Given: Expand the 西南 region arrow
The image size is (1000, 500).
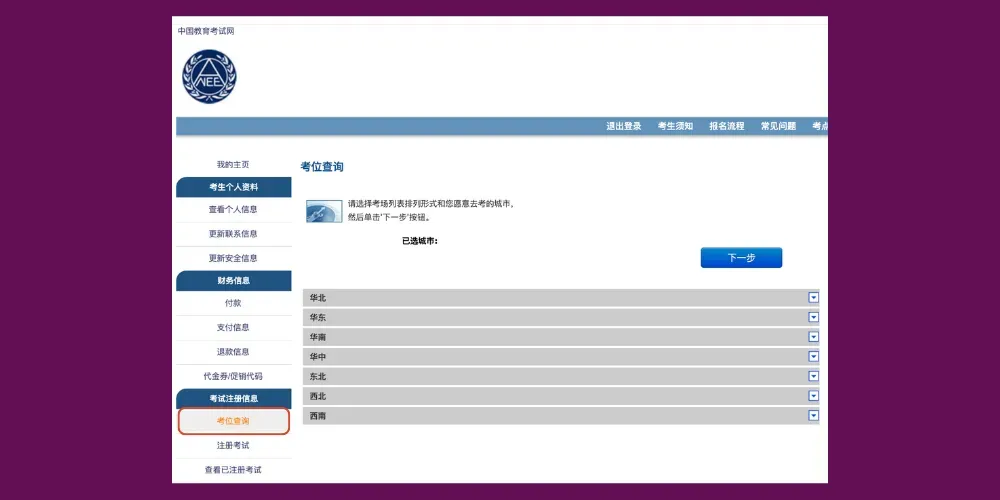Looking at the screenshot, I should click(813, 415).
